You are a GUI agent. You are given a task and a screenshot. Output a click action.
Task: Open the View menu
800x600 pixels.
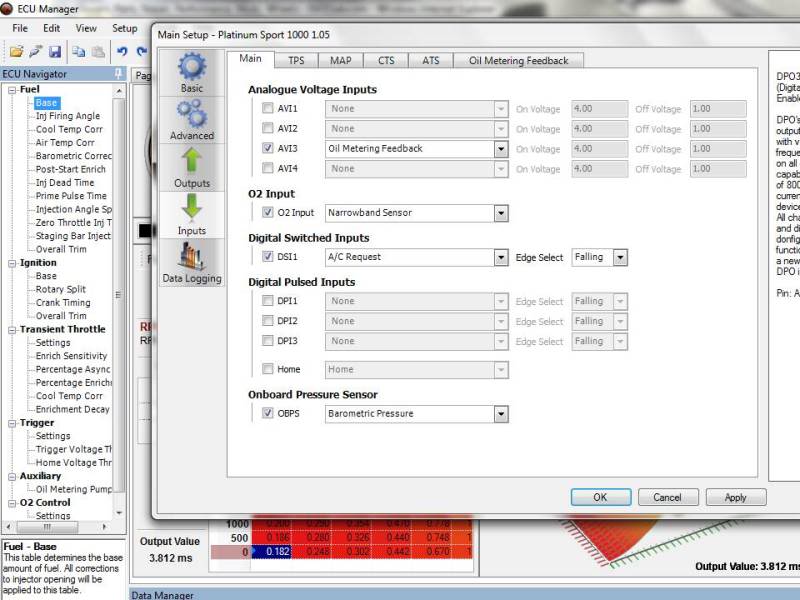[86, 29]
